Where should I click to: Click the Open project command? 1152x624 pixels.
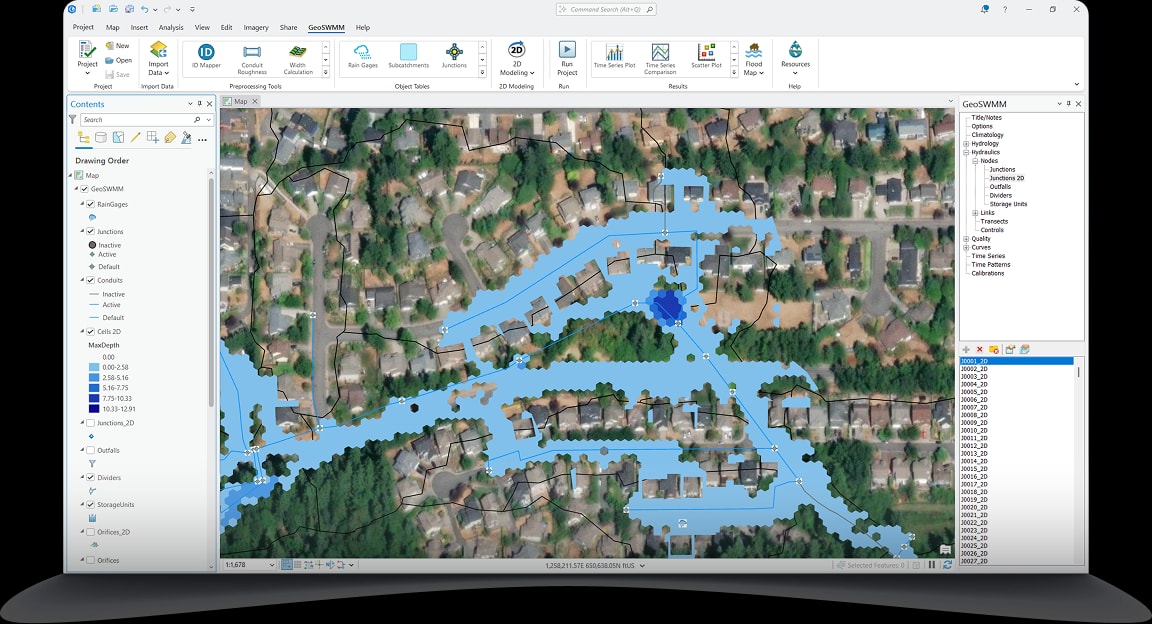[x=118, y=58]
